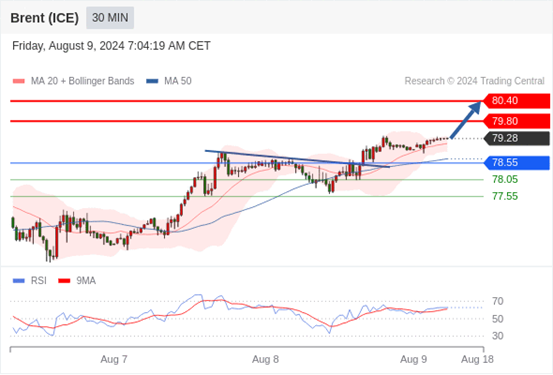
Task: Click the blue descending trendline
Action: point(297,159)
